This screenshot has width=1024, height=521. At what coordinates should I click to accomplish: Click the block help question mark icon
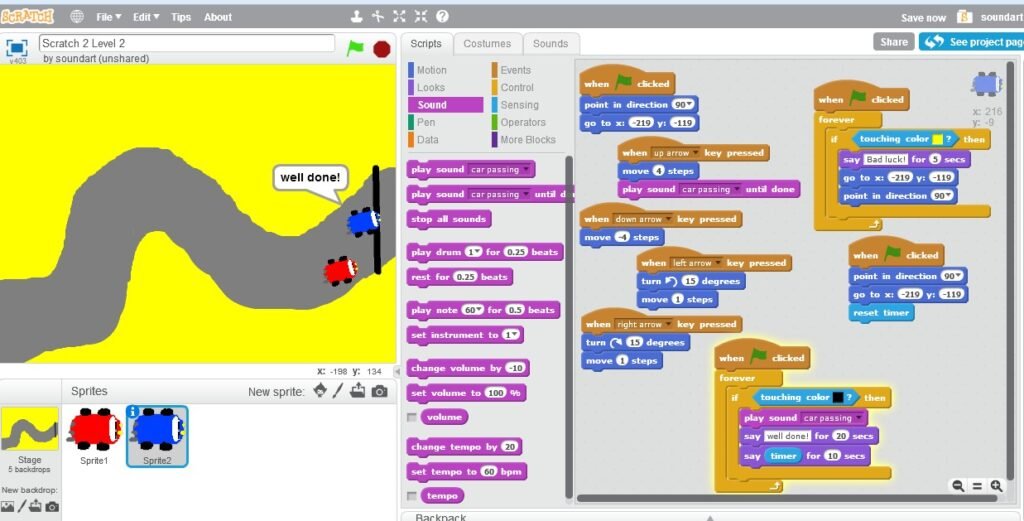[x=442, y=17]
